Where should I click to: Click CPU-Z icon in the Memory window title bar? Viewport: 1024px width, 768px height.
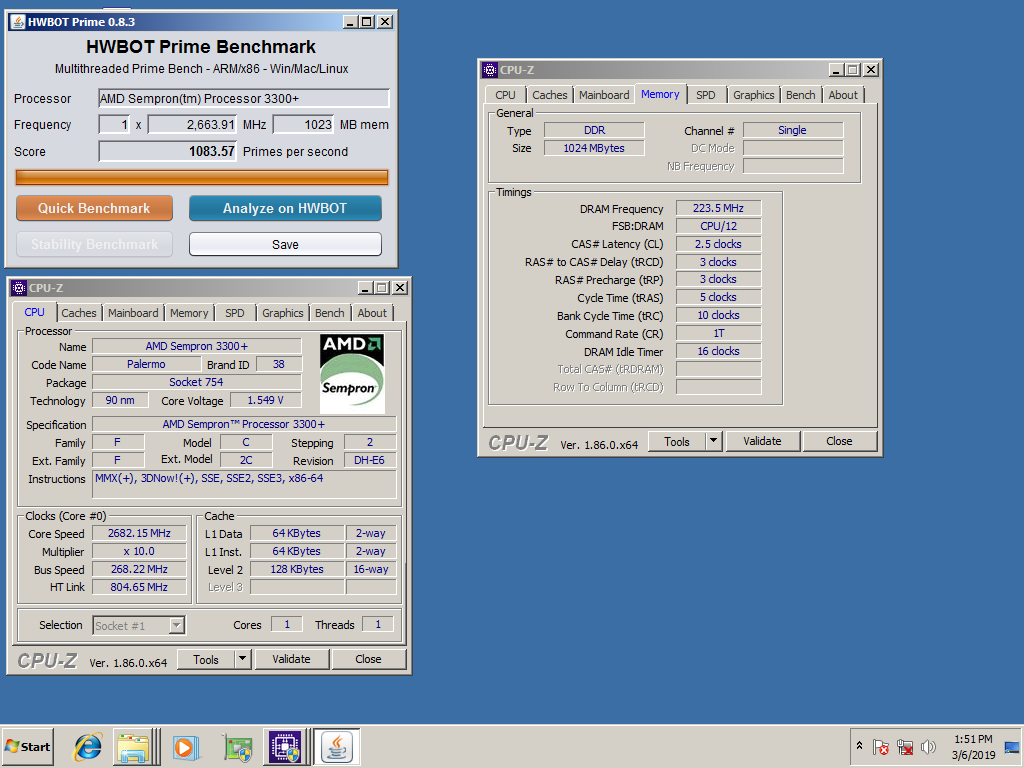pos(490,70)
